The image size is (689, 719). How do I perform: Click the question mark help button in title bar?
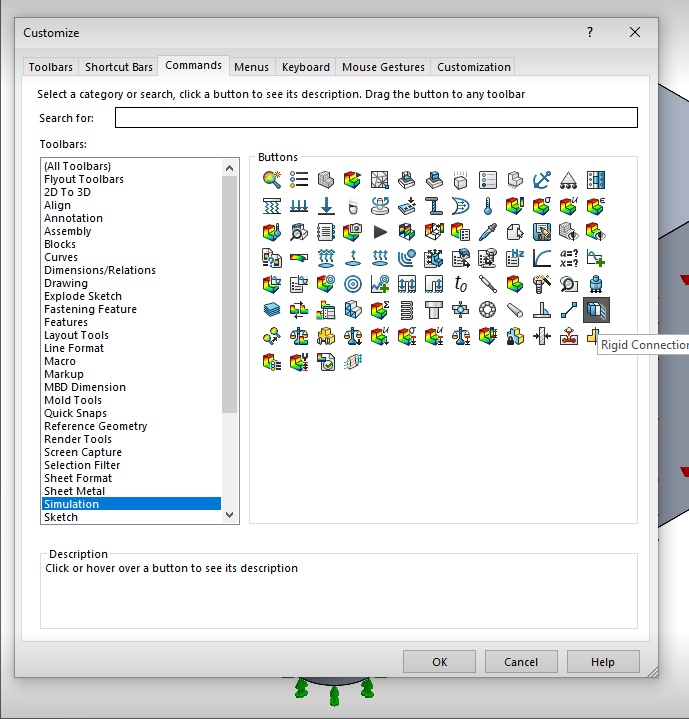tap(590, 32)
